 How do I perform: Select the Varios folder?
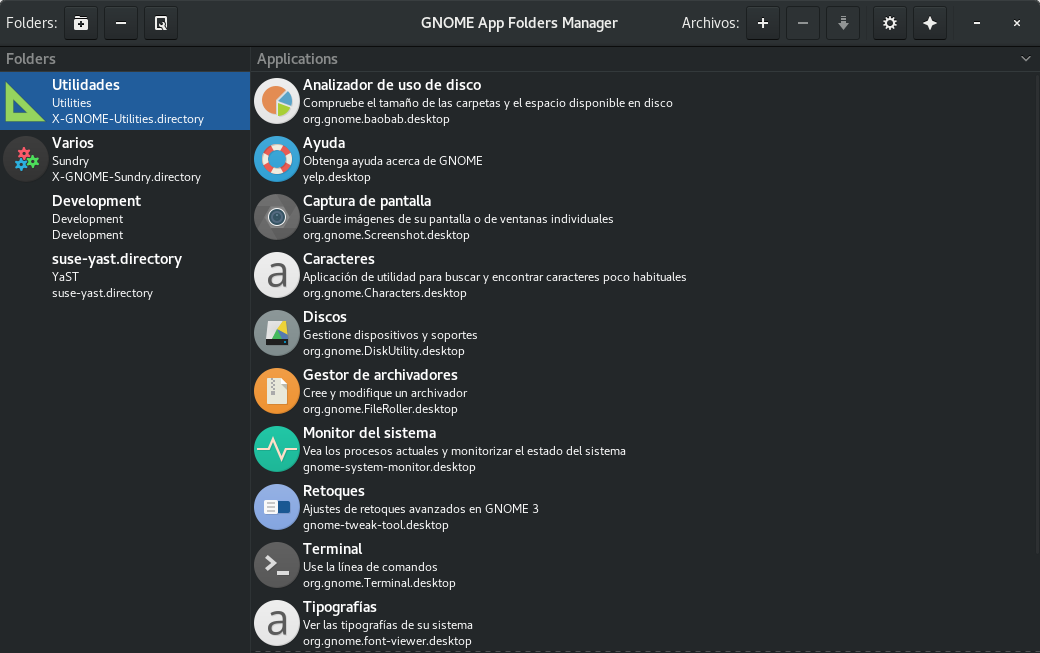125,159
